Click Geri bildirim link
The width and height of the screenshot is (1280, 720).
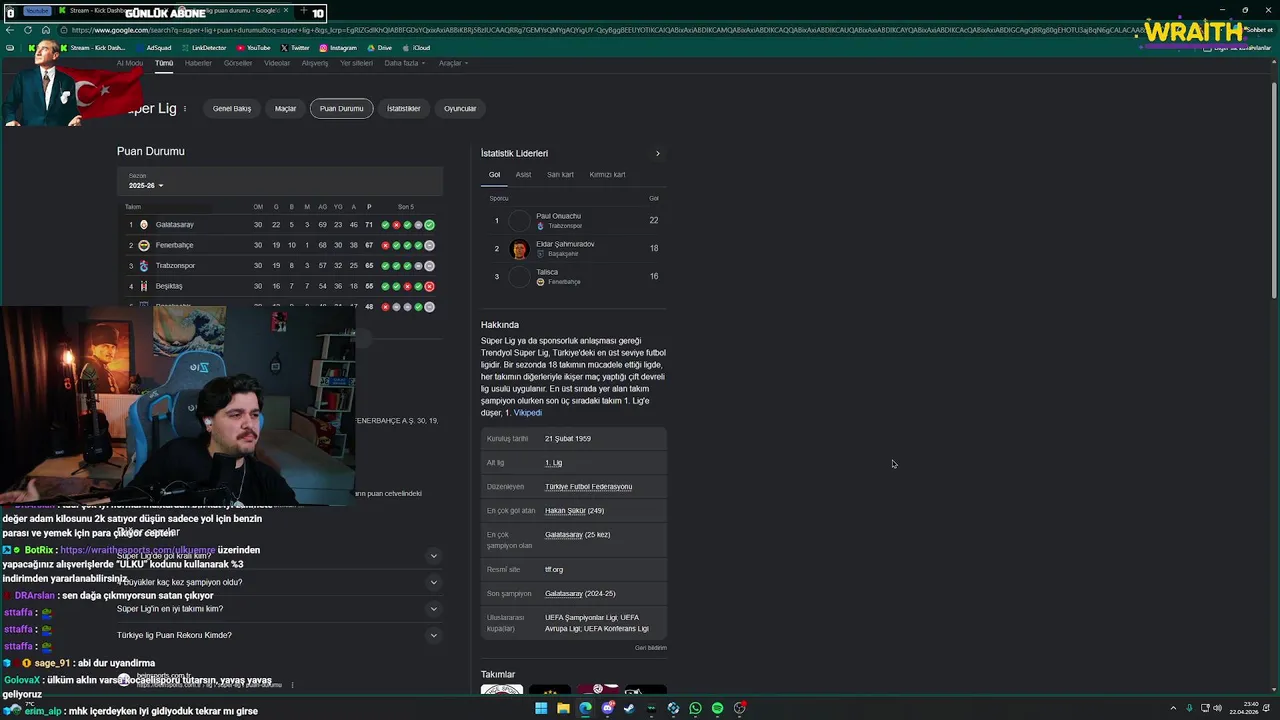coord(650,648)
